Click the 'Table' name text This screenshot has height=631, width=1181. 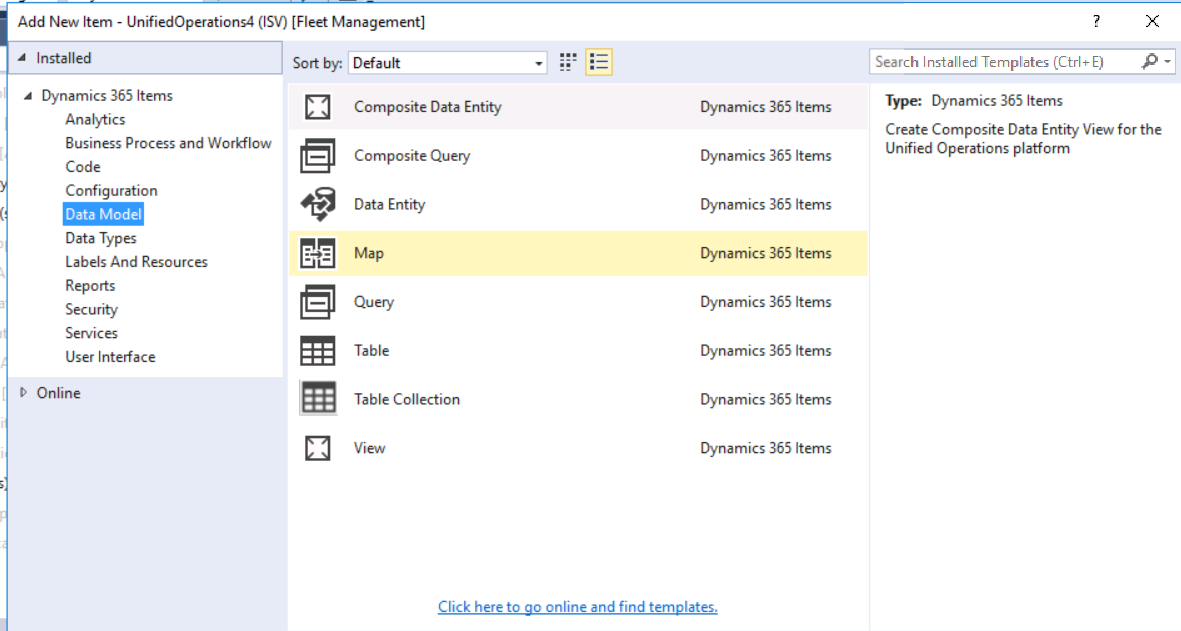(371, 351)
